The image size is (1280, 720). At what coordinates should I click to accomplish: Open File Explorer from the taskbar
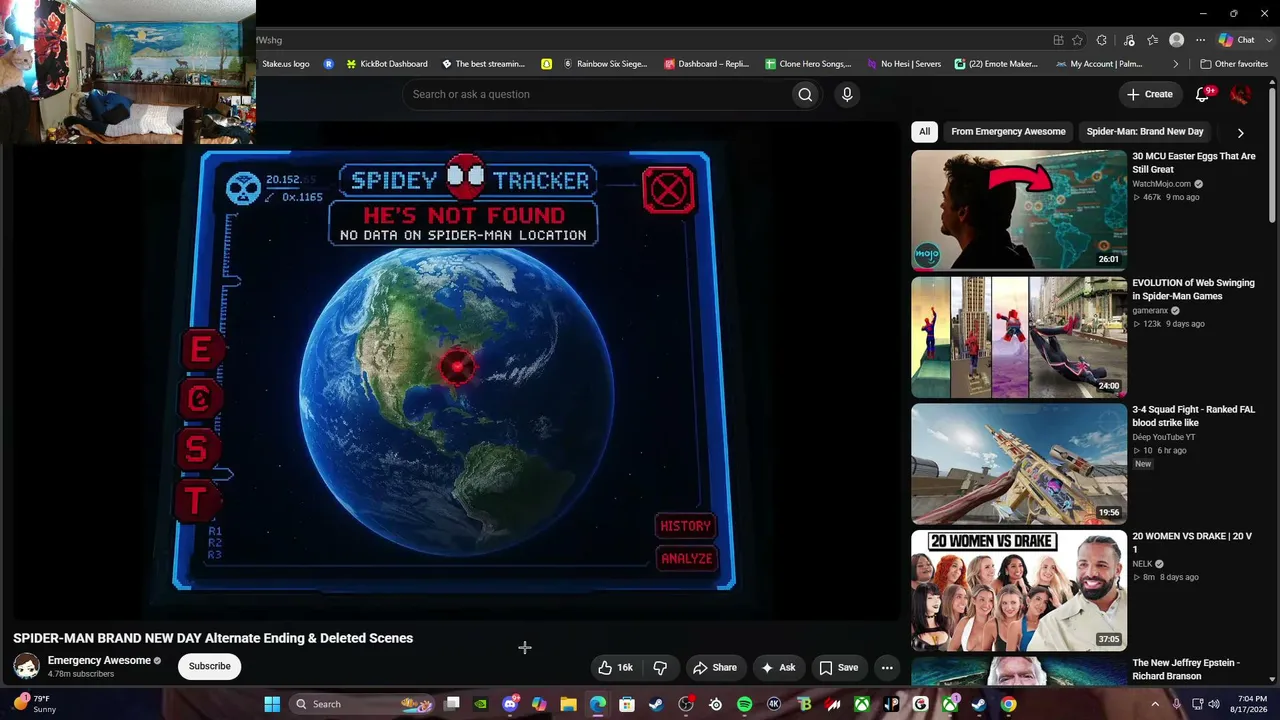[x=568, y=704]
